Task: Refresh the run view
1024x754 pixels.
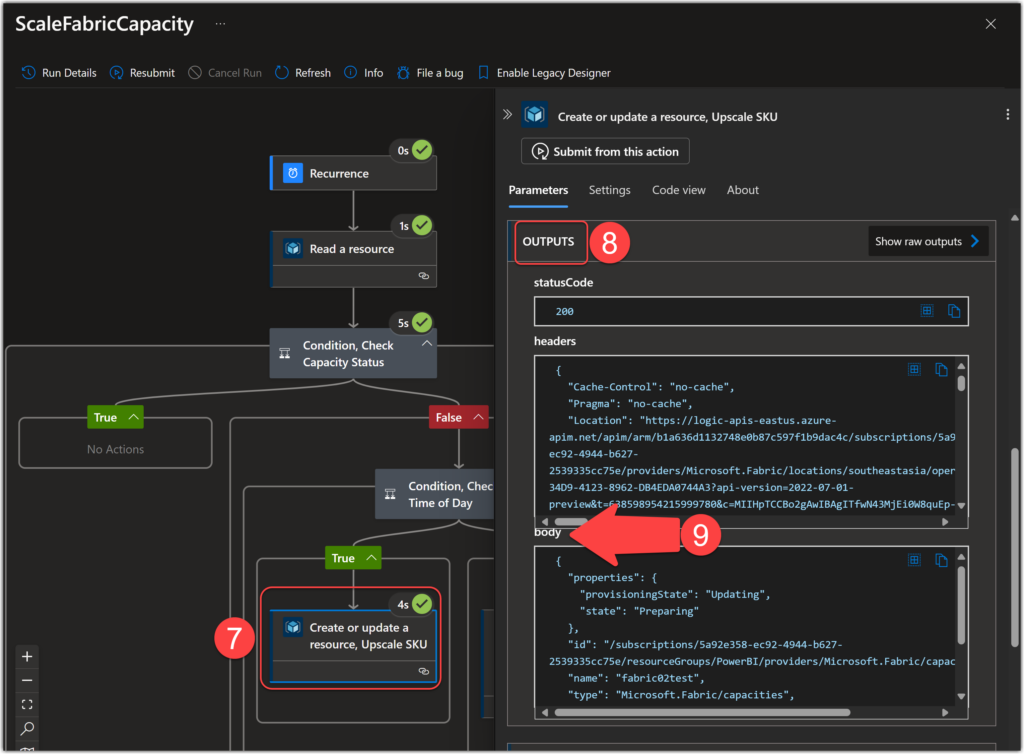Action: (x=302, y=72)
